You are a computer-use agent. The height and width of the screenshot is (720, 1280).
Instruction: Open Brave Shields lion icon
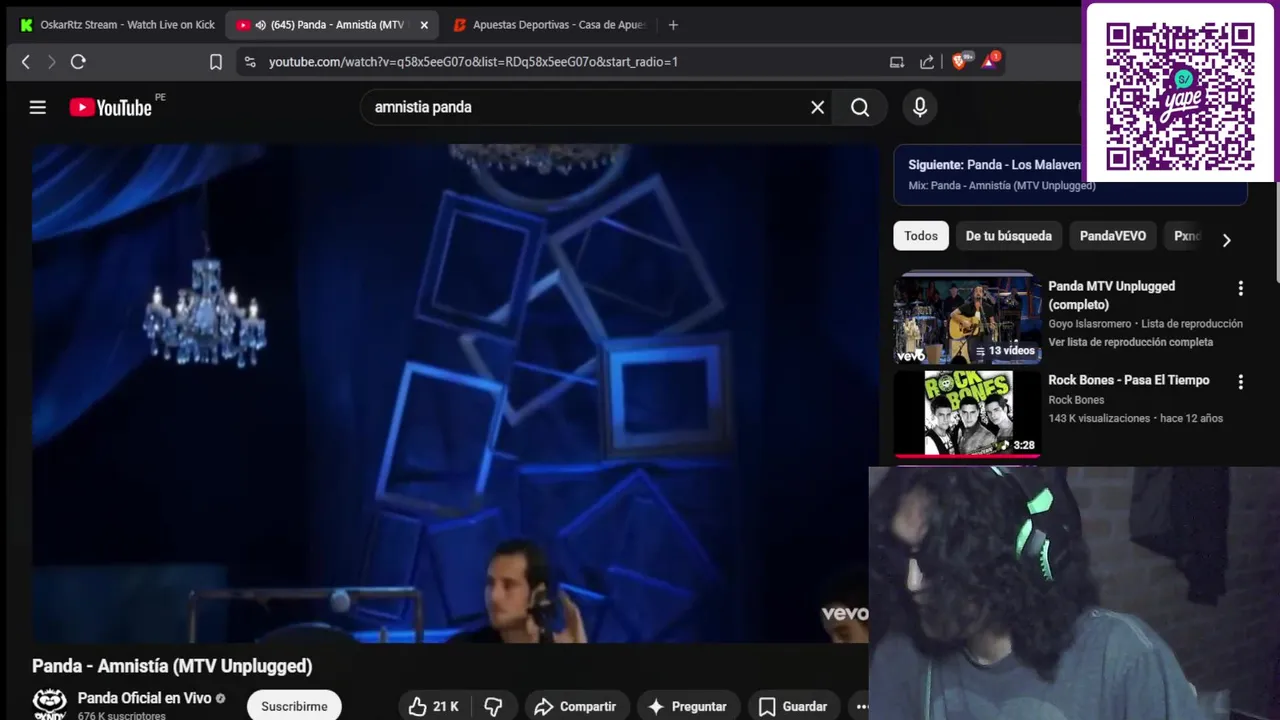[x=961, y=61]
